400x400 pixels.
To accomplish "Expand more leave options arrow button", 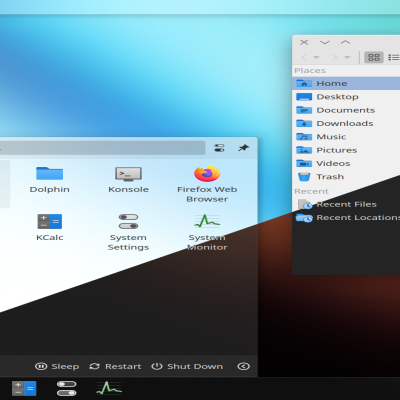I will [x=243, y=366].
